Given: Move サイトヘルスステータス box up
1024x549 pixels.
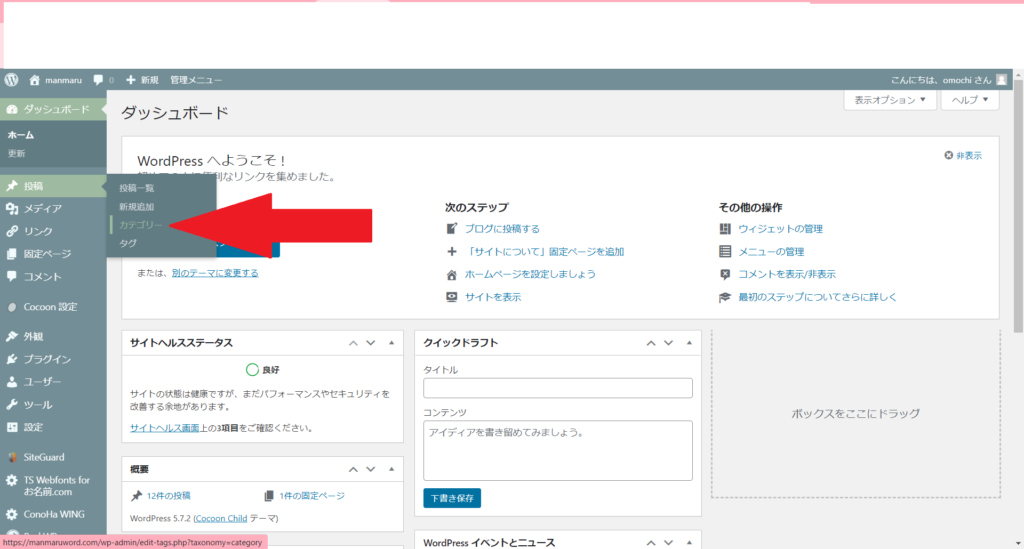Looking at the screenshot, I should (353, 343).
